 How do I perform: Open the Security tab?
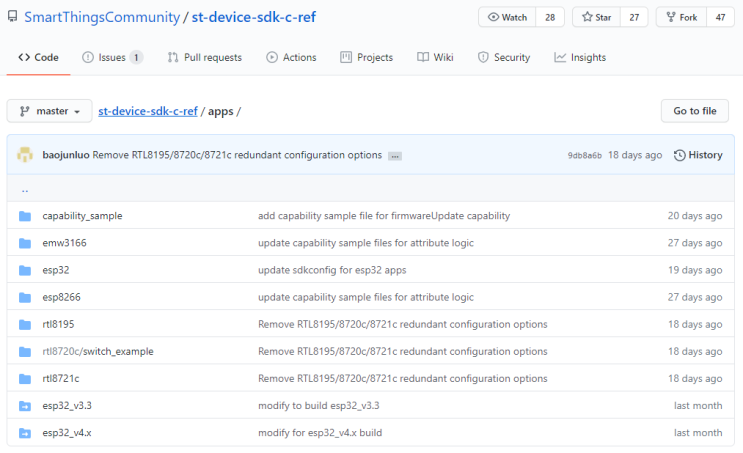504,57
